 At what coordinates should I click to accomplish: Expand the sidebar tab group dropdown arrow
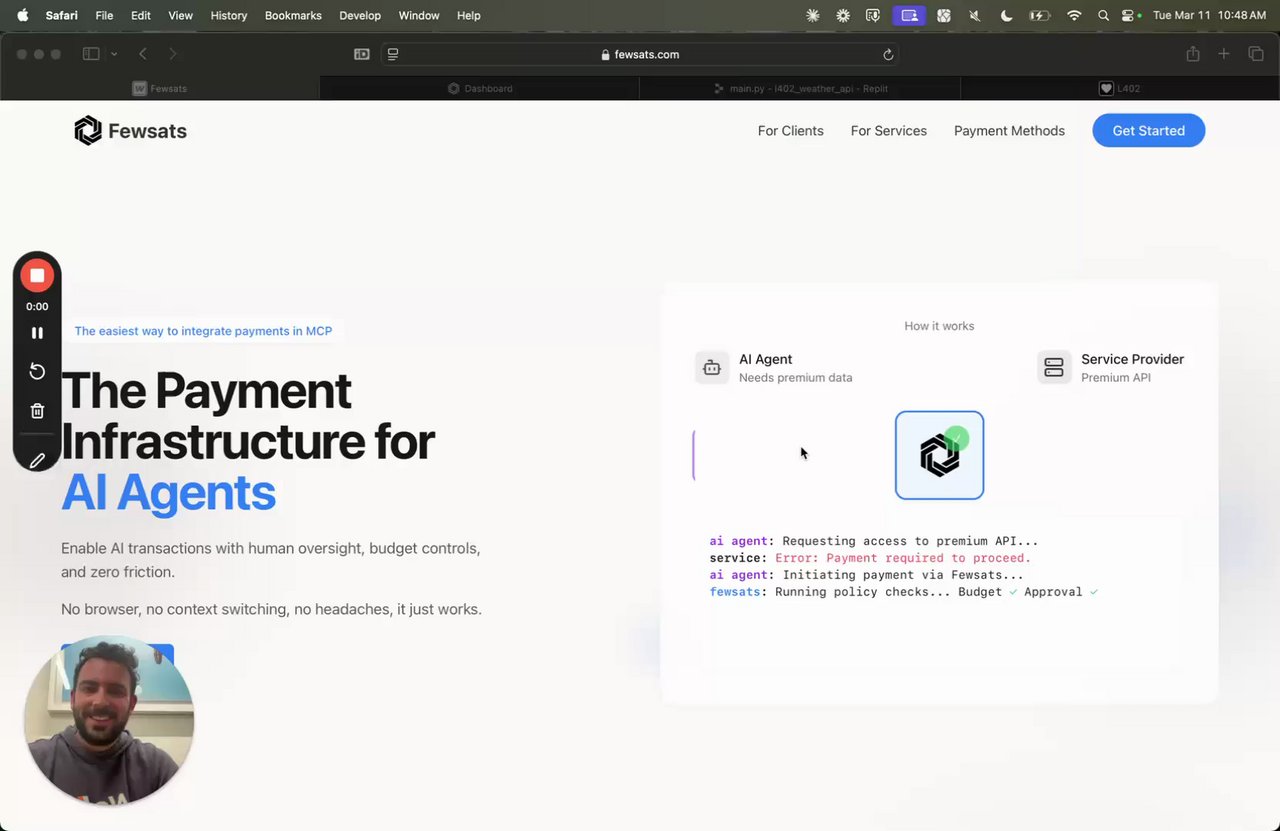[114, 54]
